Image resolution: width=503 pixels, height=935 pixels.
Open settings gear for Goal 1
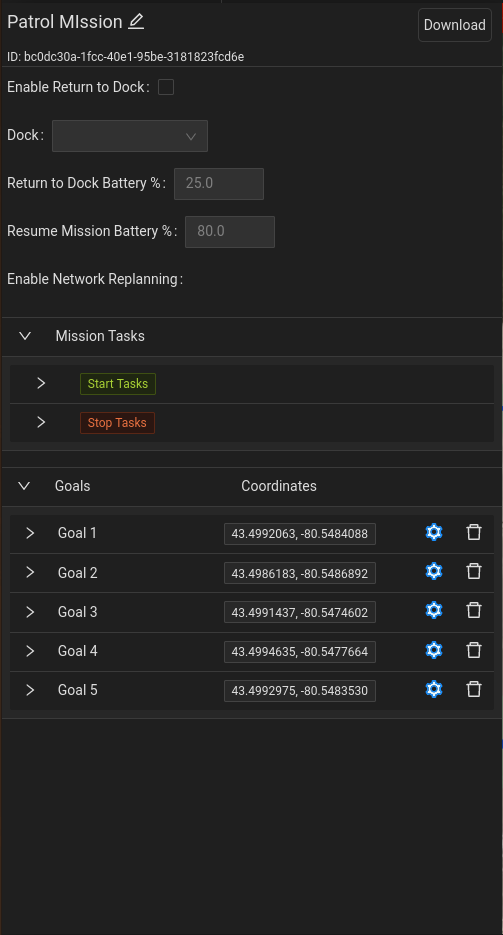434,532
